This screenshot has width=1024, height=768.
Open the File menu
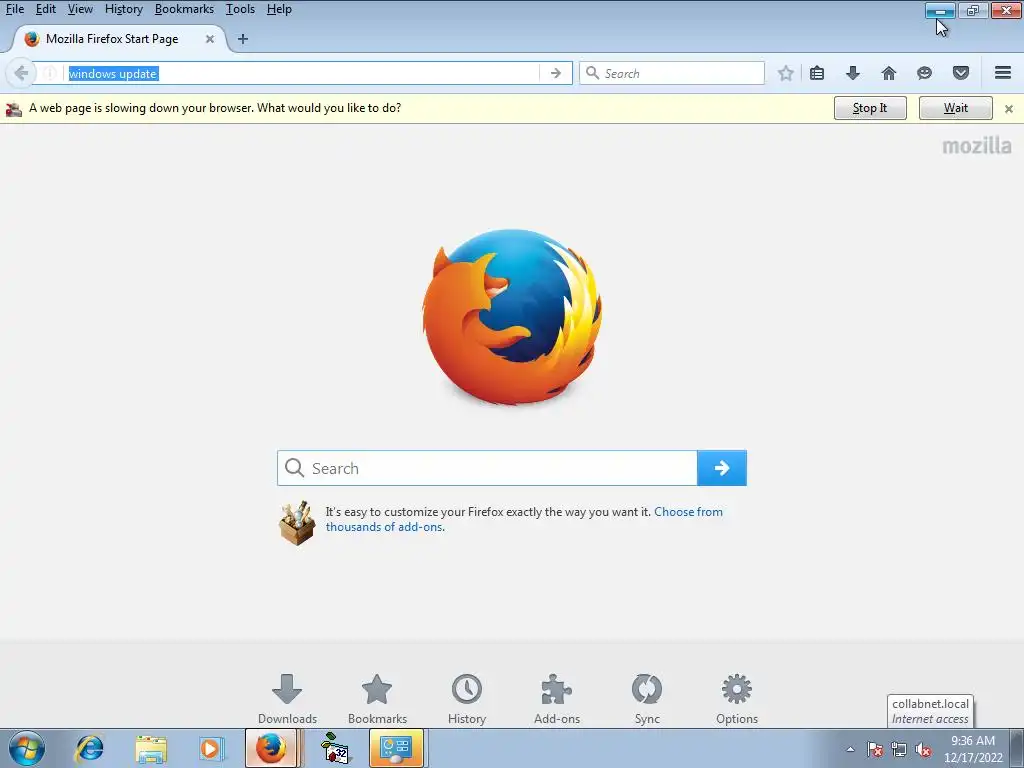click(x=14, y=9)
